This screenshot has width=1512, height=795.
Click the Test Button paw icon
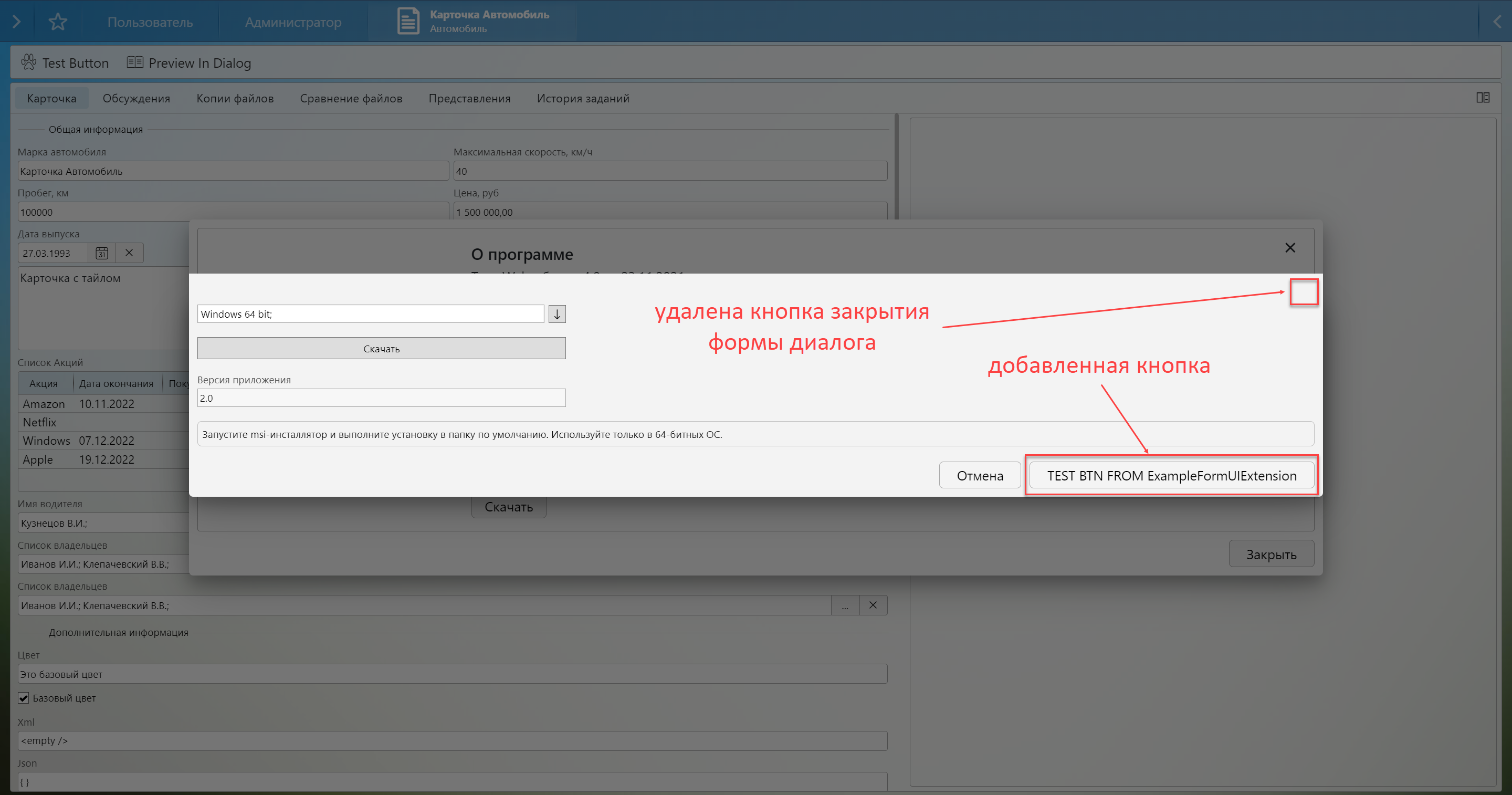[x=28, y=61]
